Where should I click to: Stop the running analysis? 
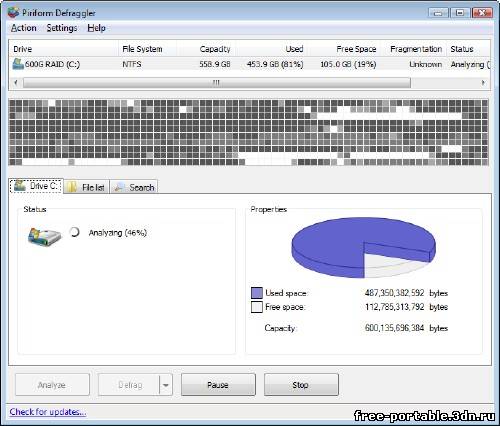301,385
